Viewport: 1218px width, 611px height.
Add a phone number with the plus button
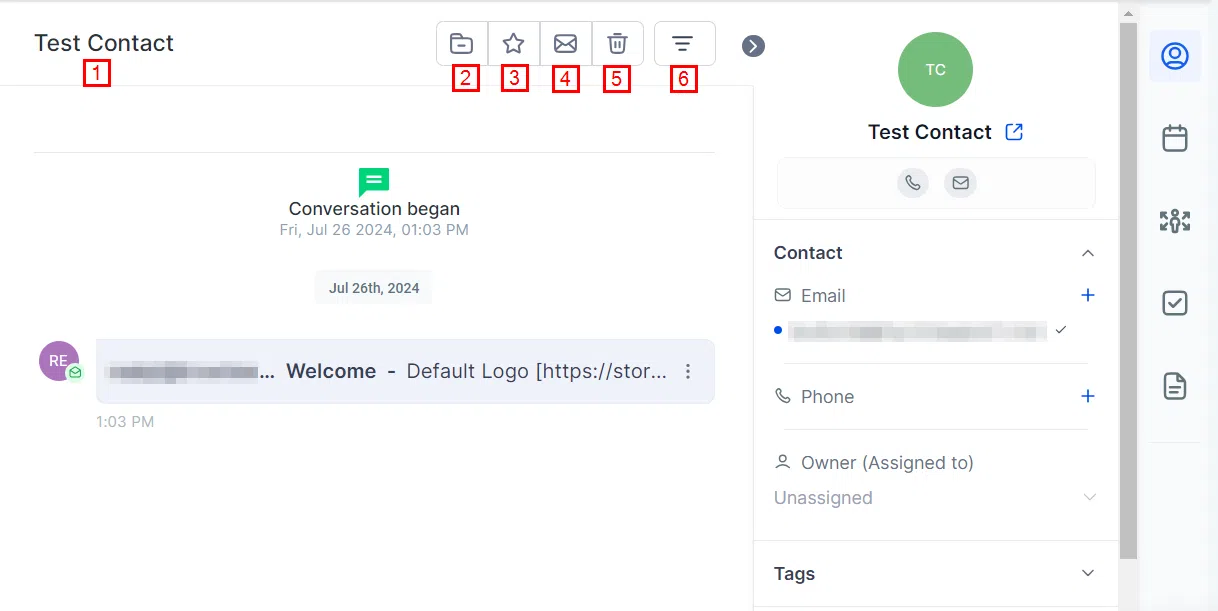click(1088, 396)
